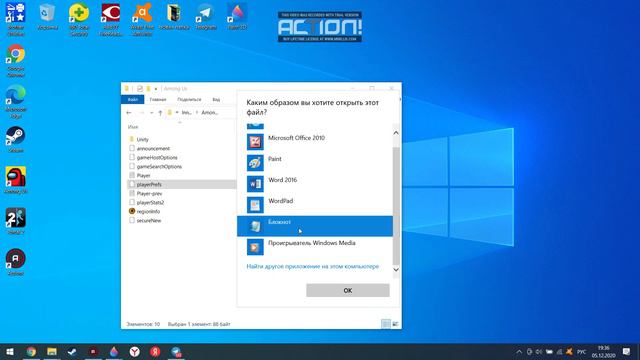640x360 pixels.
Task: Open the Windows Start menu
Action: pos(10,351)
